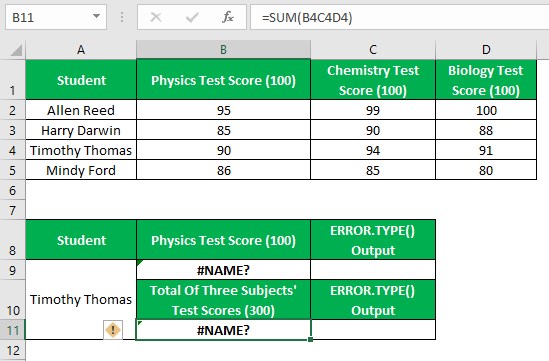Open the Insert Function fx icon
Viewport: 549px width, 361px height.
tap(228, 17)
